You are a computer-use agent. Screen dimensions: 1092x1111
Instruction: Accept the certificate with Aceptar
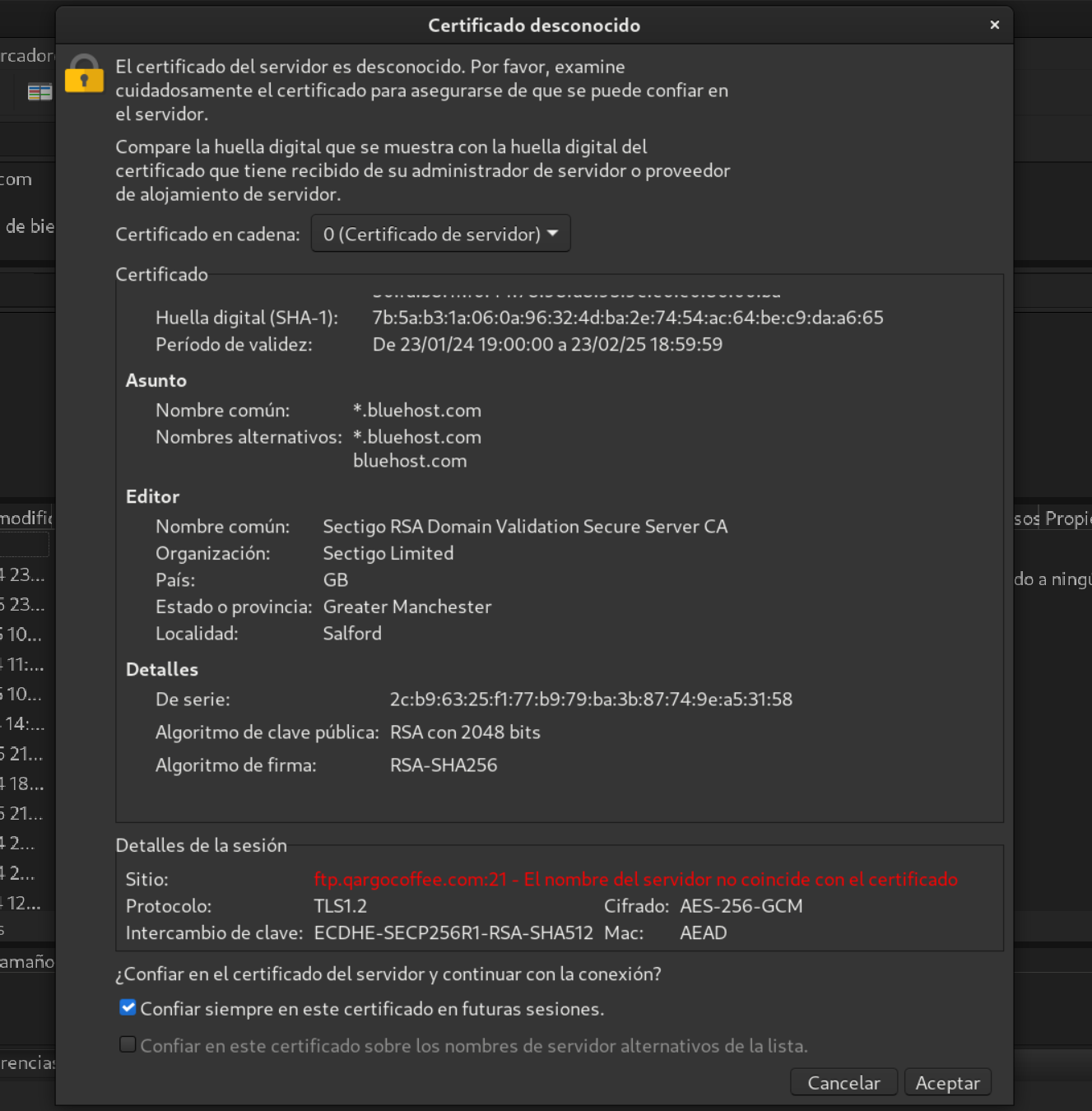947,1082
